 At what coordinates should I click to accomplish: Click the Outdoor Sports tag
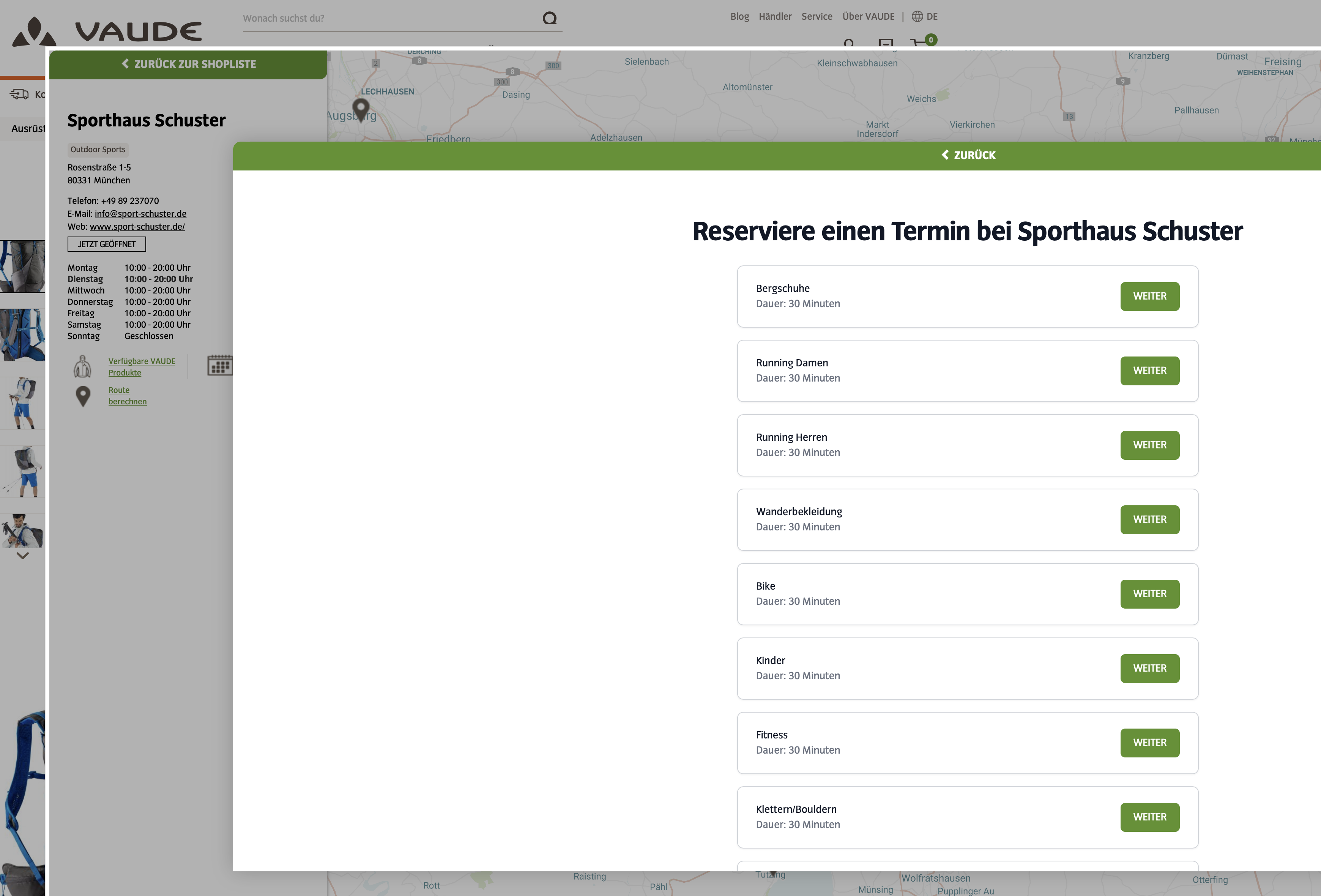98,150
